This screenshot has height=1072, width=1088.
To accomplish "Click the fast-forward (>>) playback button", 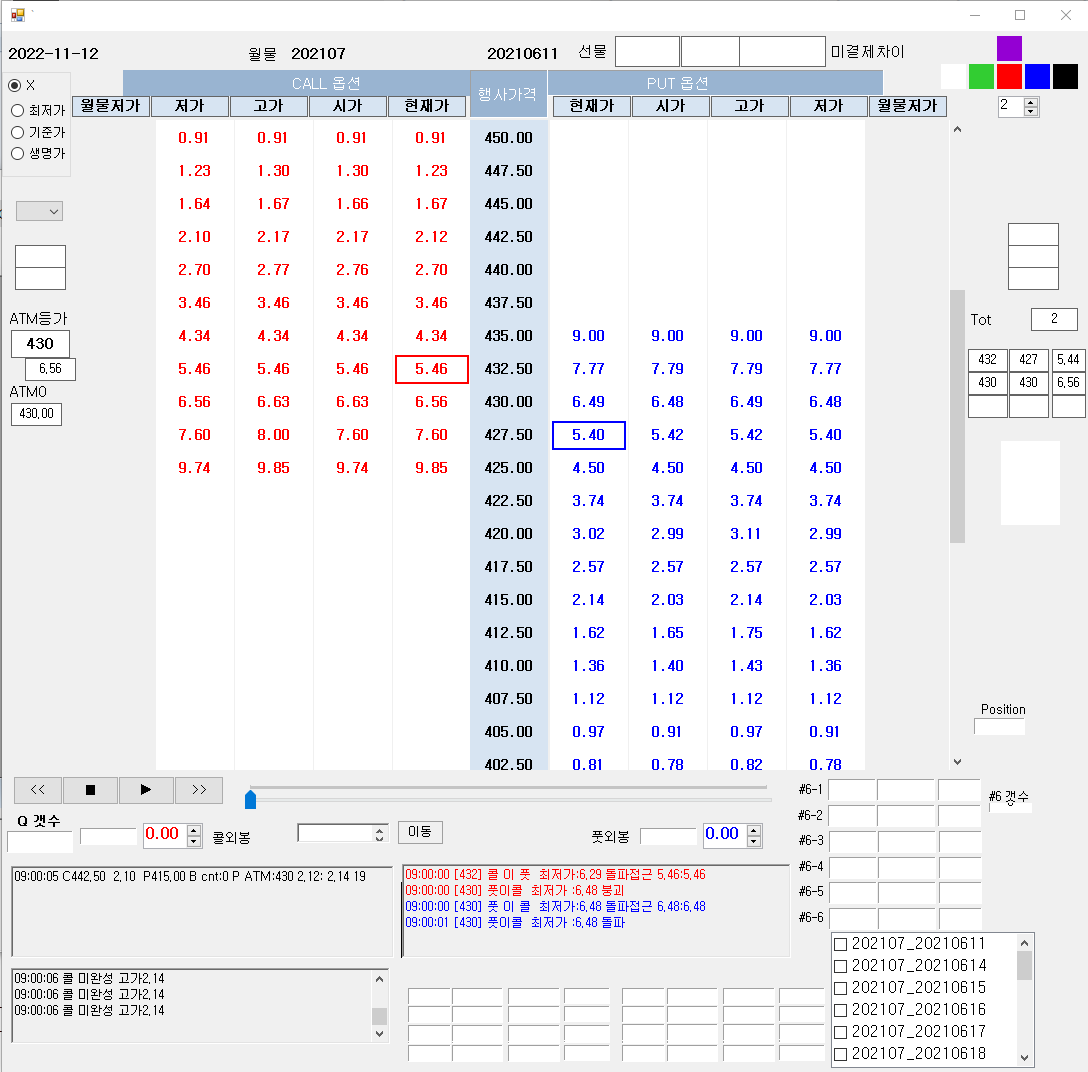I will pyautogui.click(x=199, y=790).
